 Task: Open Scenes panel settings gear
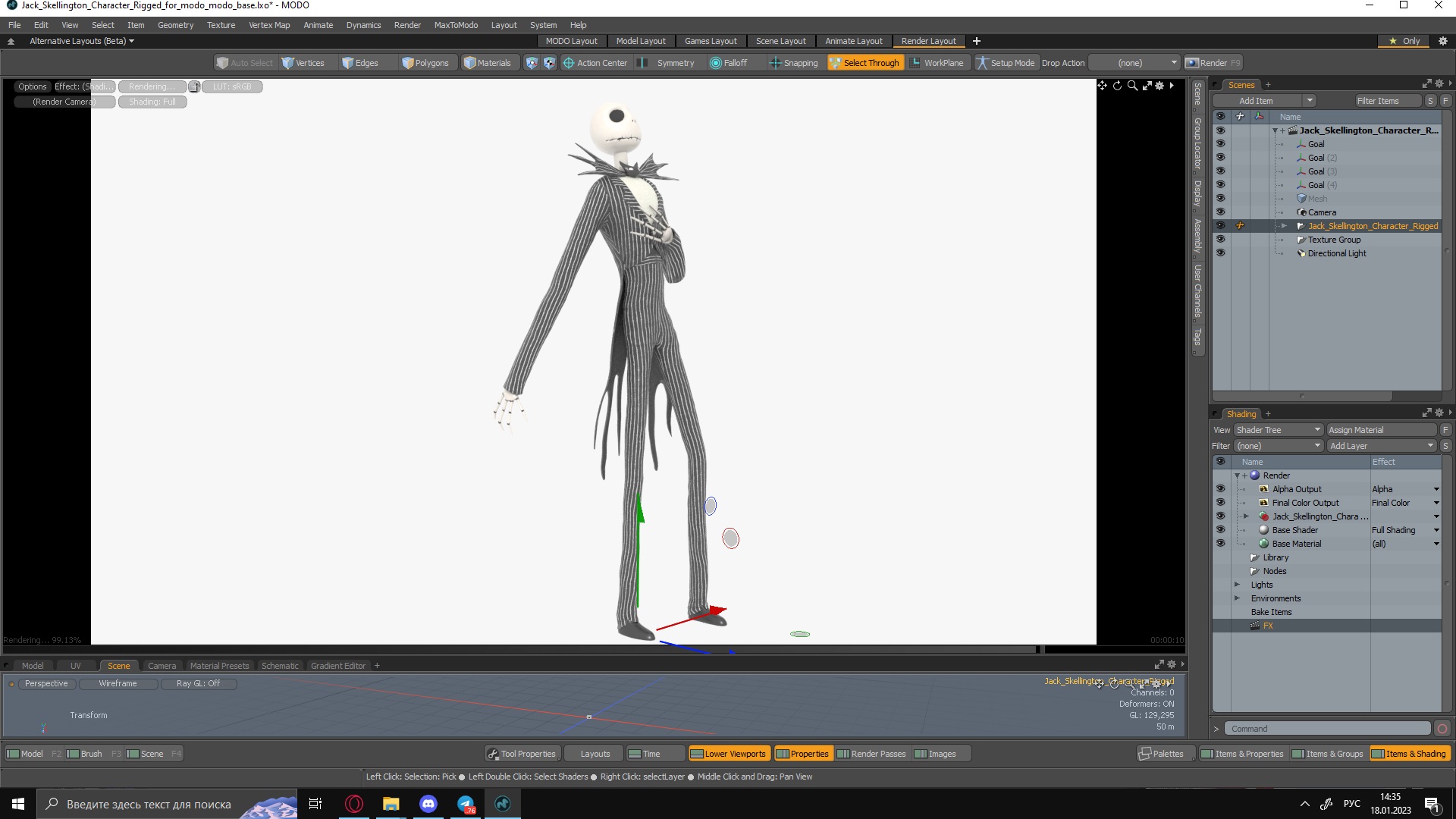click(1439, 84)
